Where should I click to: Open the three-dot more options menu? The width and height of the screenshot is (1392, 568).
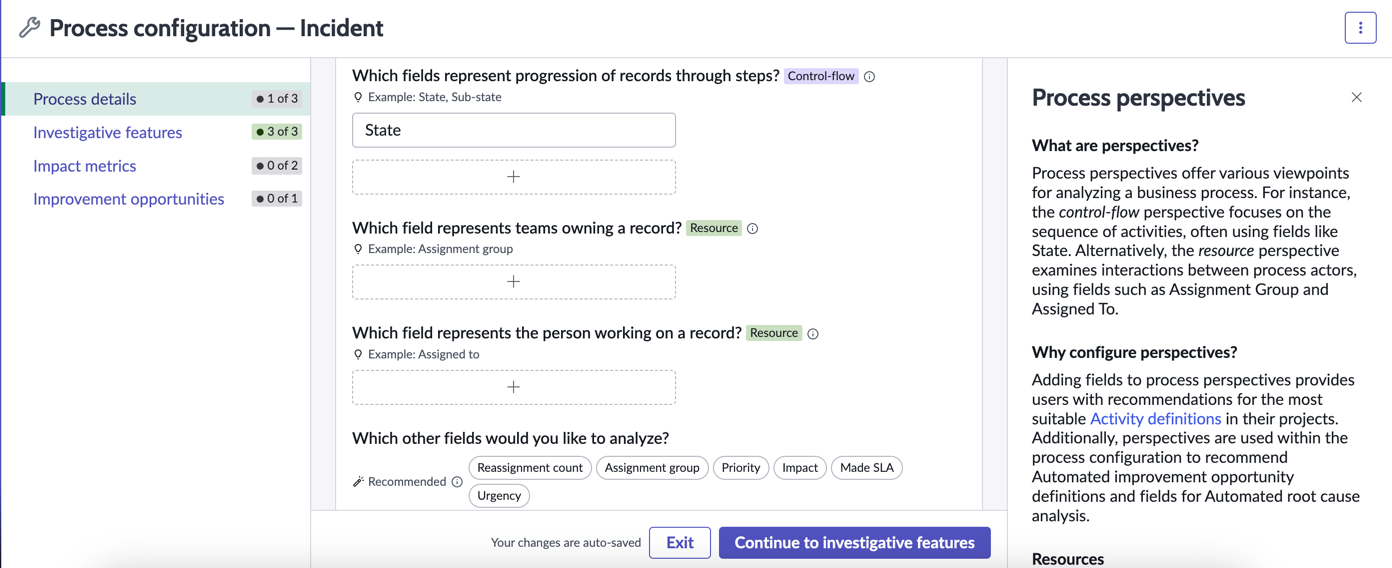pos(1360,28)
